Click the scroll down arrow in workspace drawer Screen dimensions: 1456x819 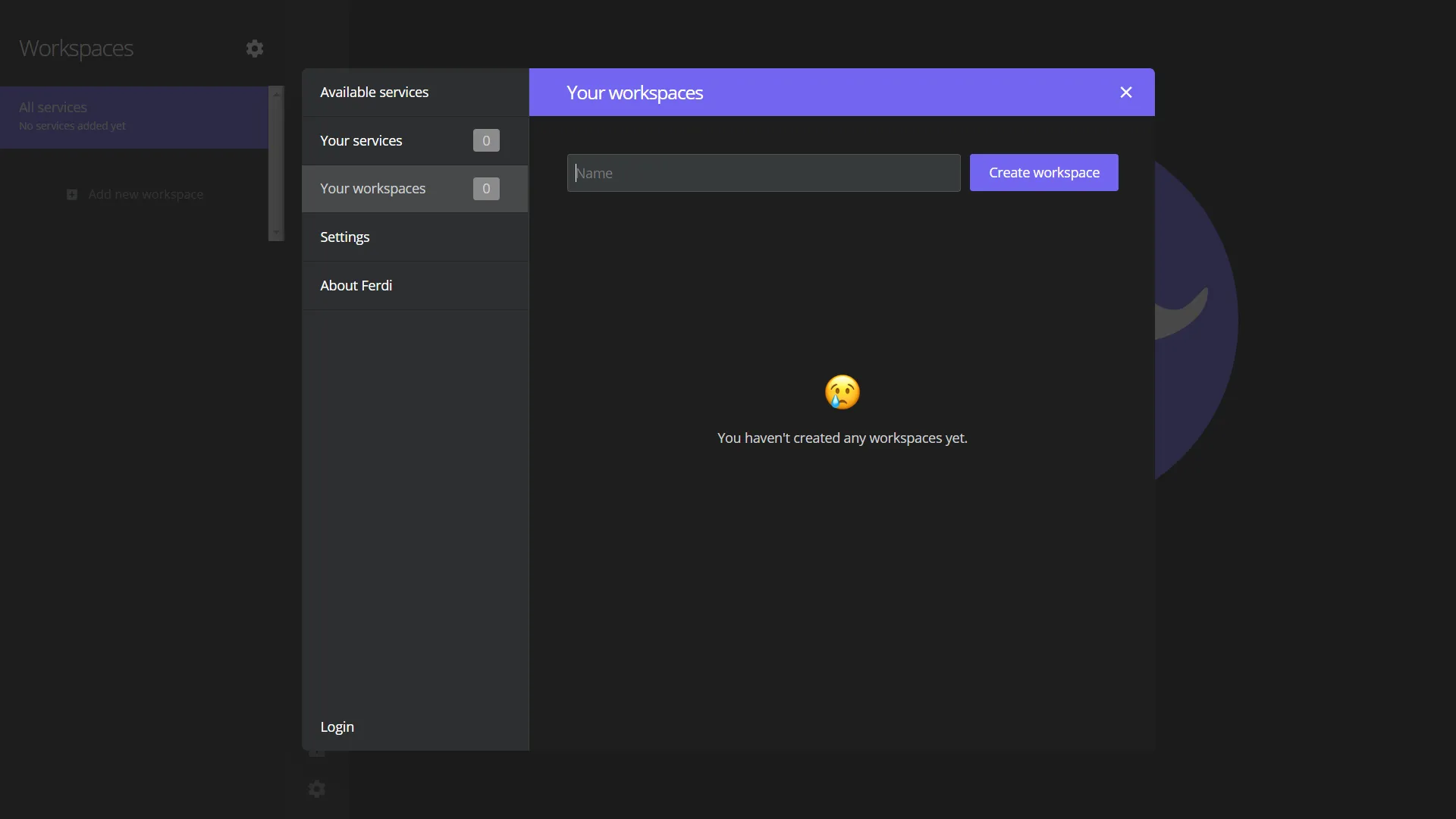(x=276, y=233)
